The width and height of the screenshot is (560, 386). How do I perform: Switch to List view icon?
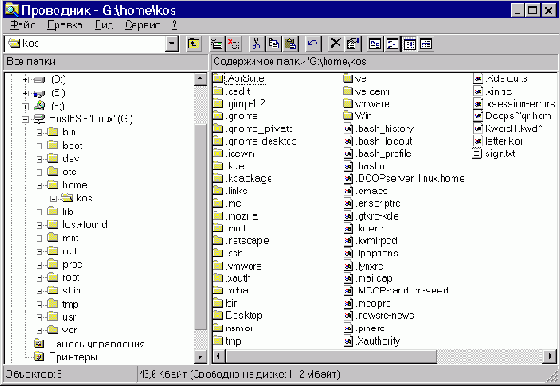[x=409, y=44]
